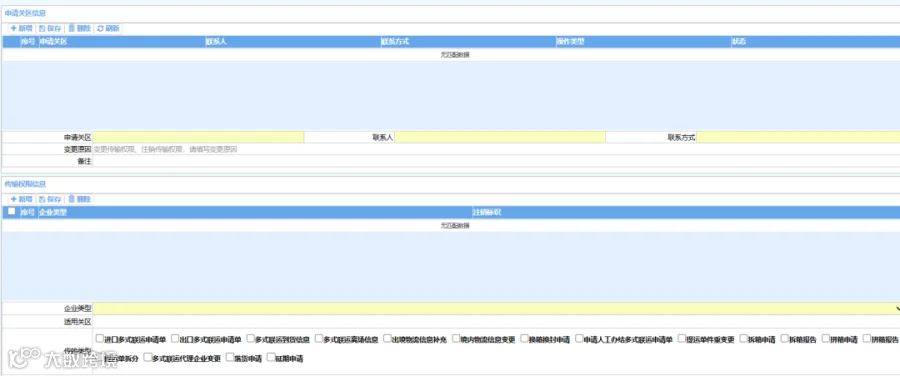Tick 多式联运代理企业变更 checkbox

(148, 358)
